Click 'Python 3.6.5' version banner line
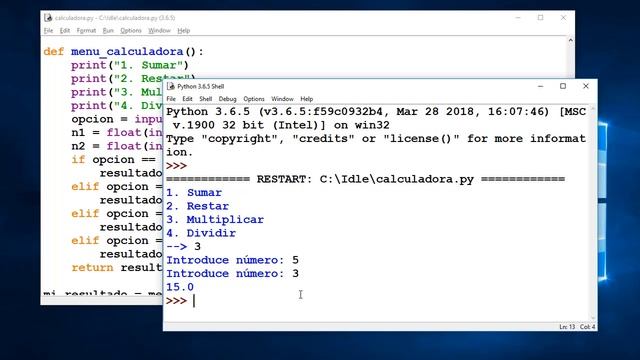This screenshot has height=360, width=640. [376, 112]
